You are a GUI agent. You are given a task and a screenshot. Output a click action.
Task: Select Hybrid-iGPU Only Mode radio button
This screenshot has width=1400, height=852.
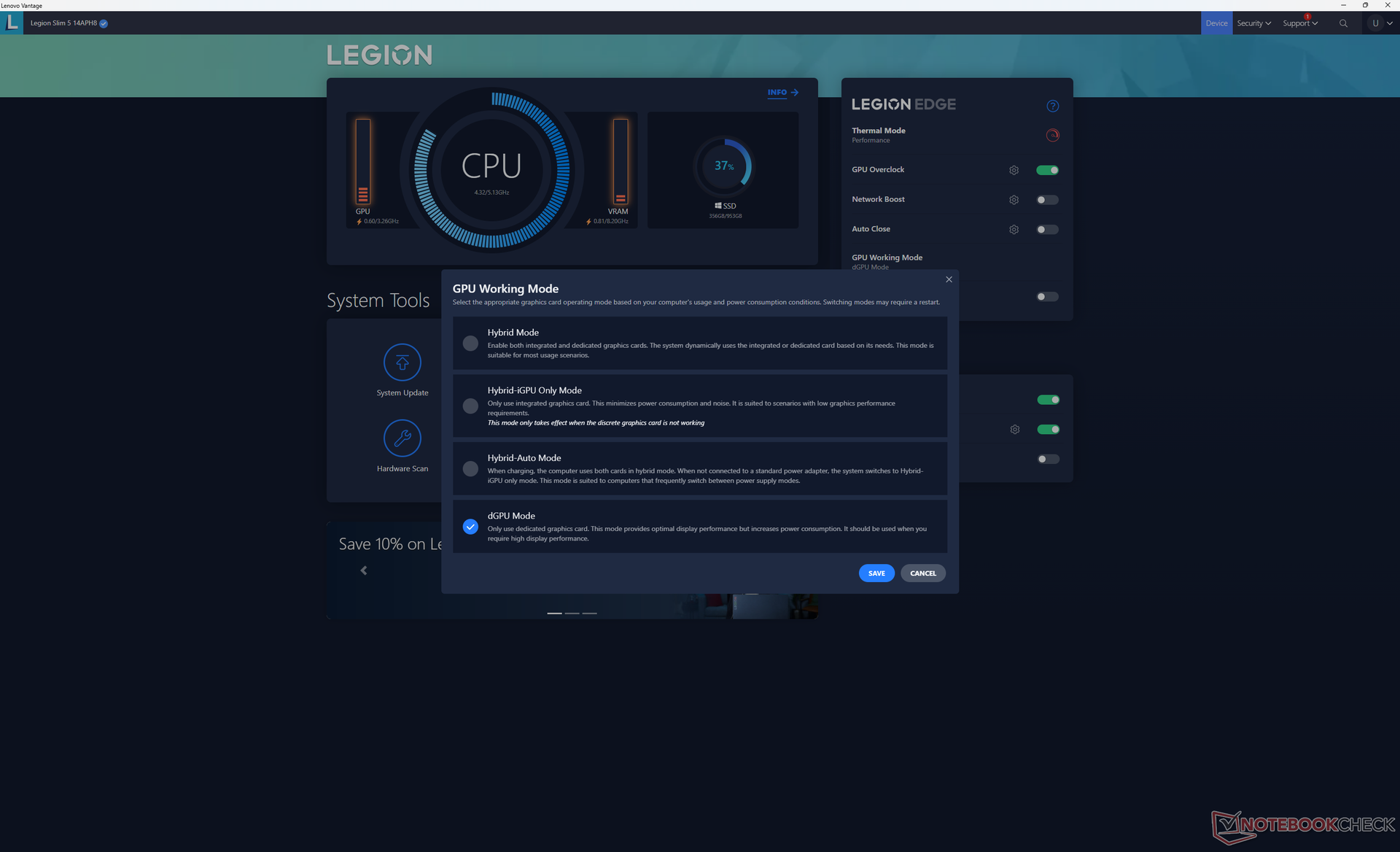[x=470, y=406]
